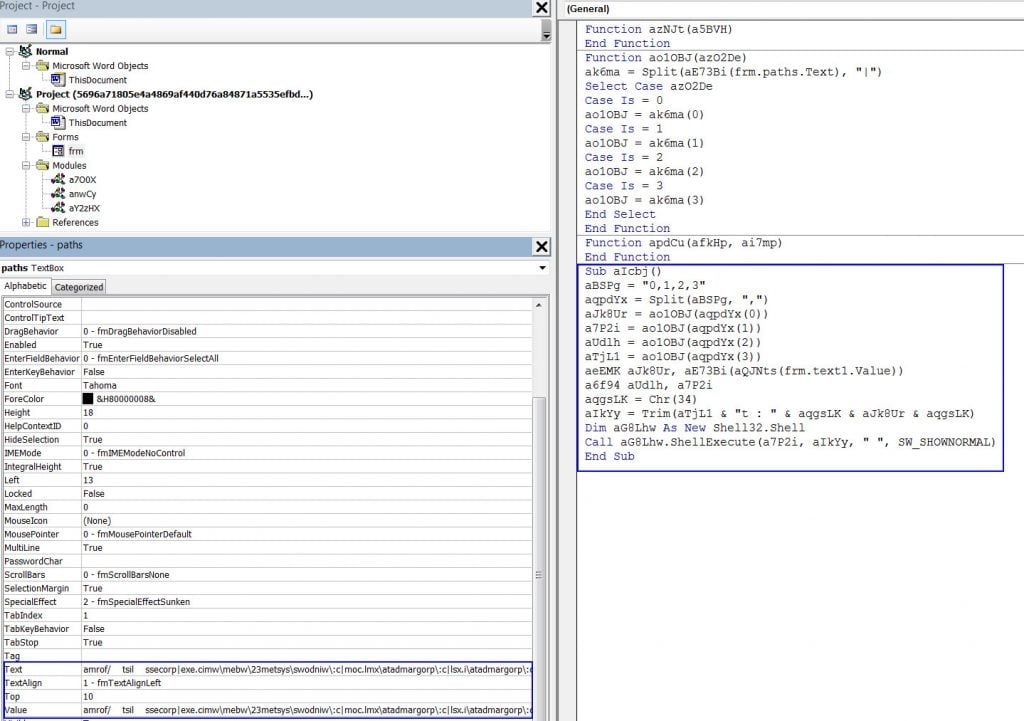Select the References folder label
The height and width of the screenshot is (721, 1024).
[75, 223]
